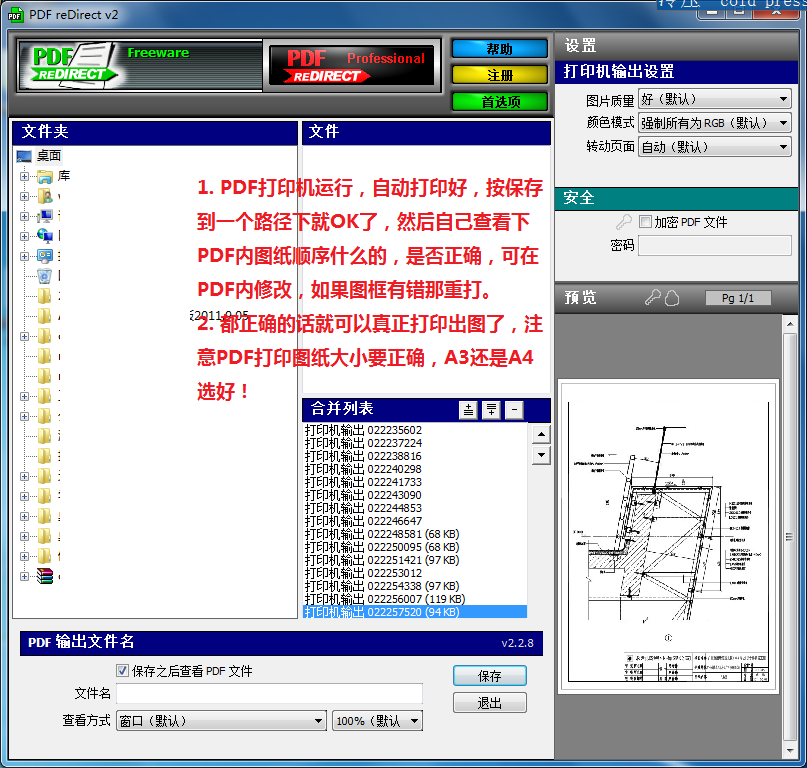Click the PDF reDirect Freeware logo banner
Image resolution: width=807 pixels, height=768 pixels.
(140, 66)
